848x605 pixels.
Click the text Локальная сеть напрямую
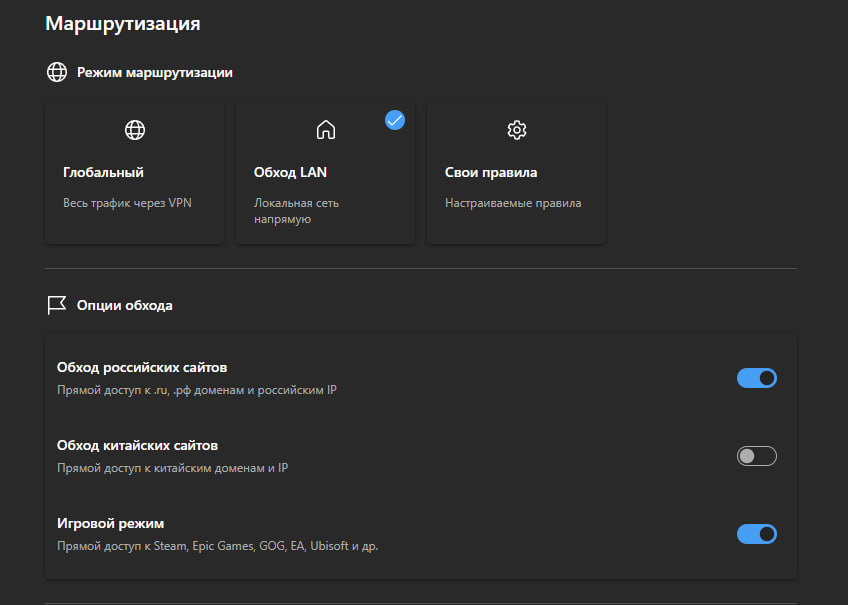[296, 211]
